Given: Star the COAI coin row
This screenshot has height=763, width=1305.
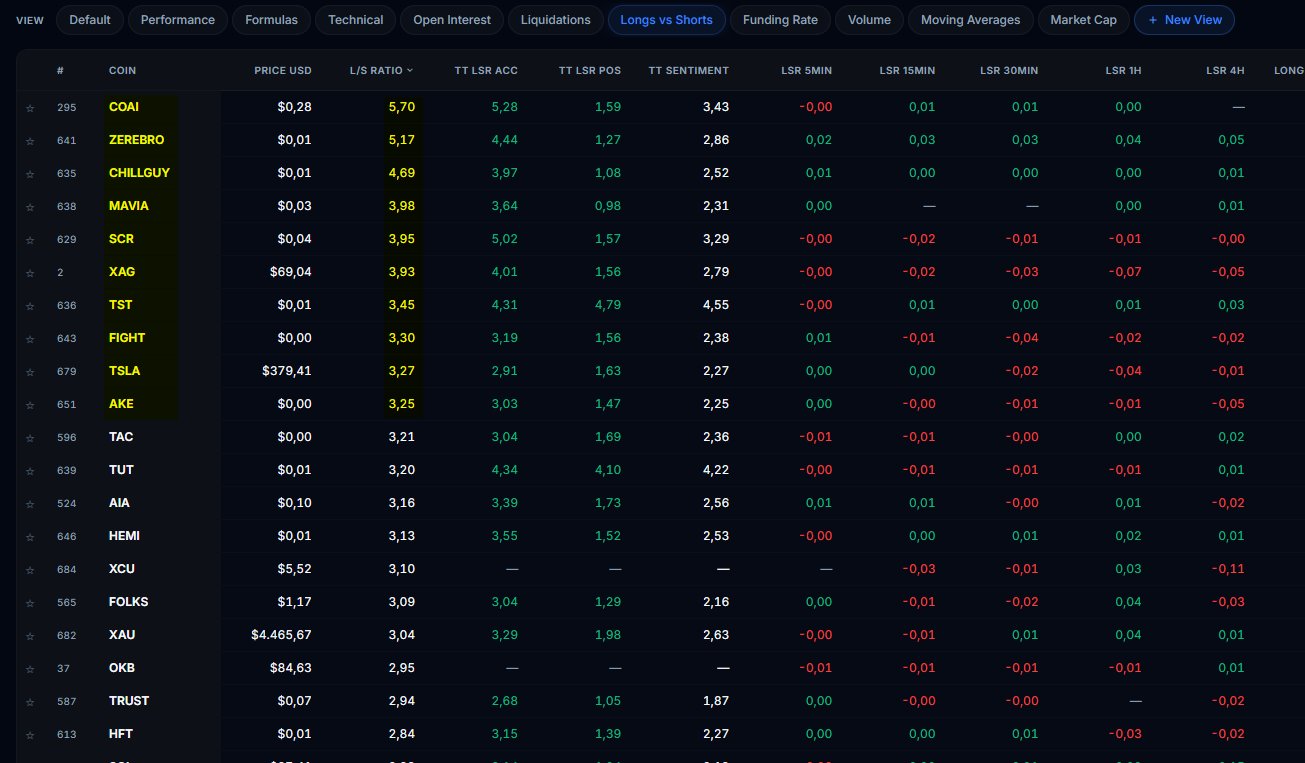Looking at the screenshot, I should click(x=30, y=107).
